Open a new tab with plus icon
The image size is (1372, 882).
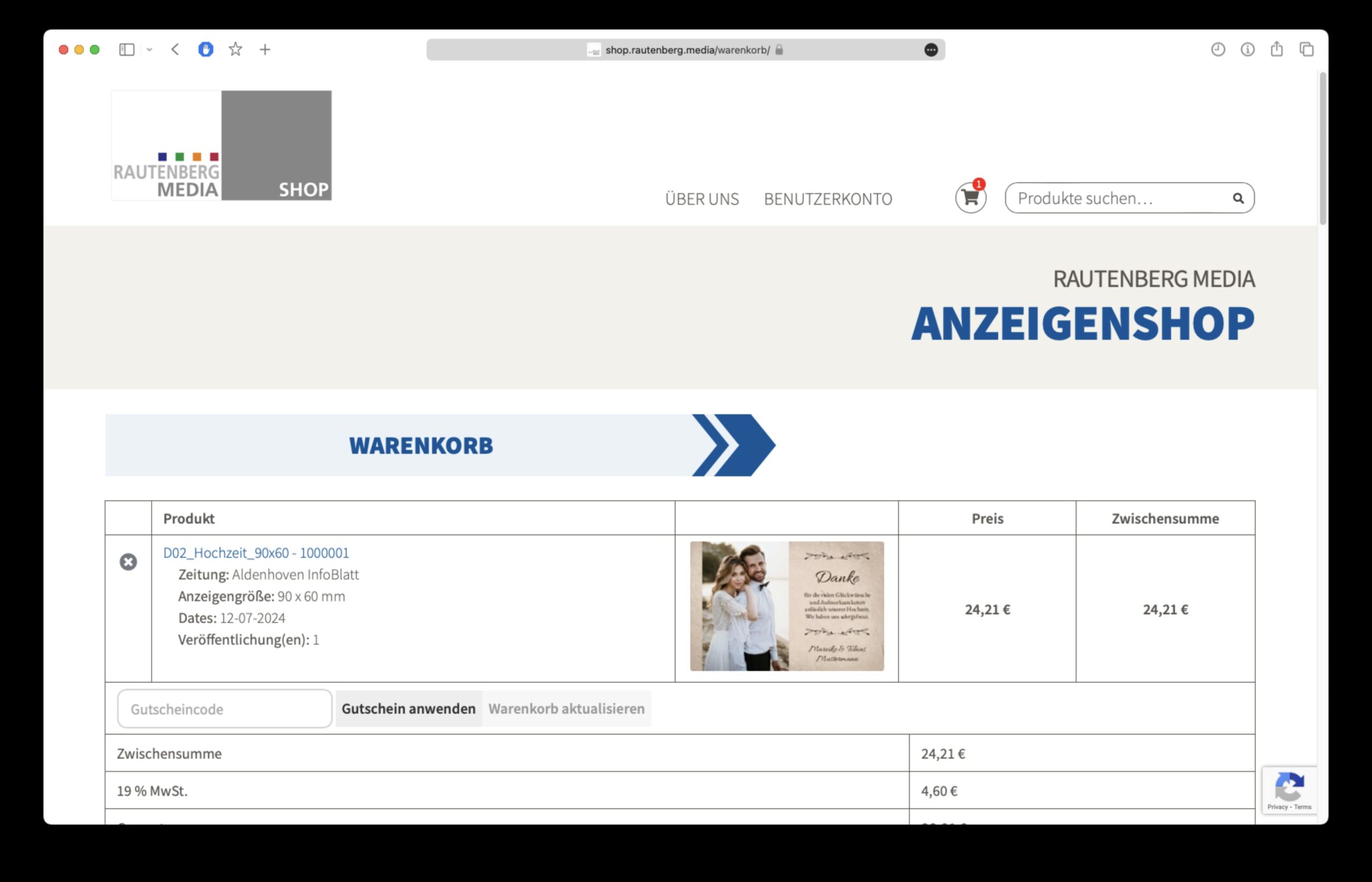pos(264,50)
